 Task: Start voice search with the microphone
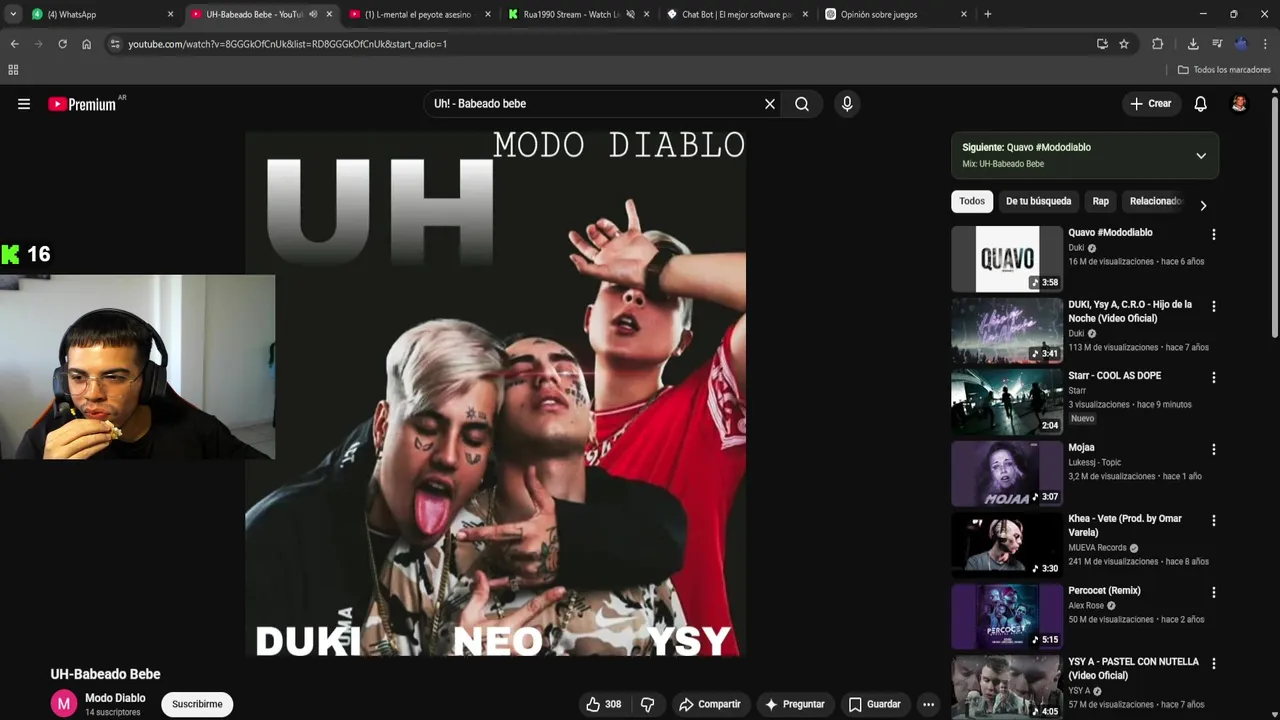(x=847, y=104)
